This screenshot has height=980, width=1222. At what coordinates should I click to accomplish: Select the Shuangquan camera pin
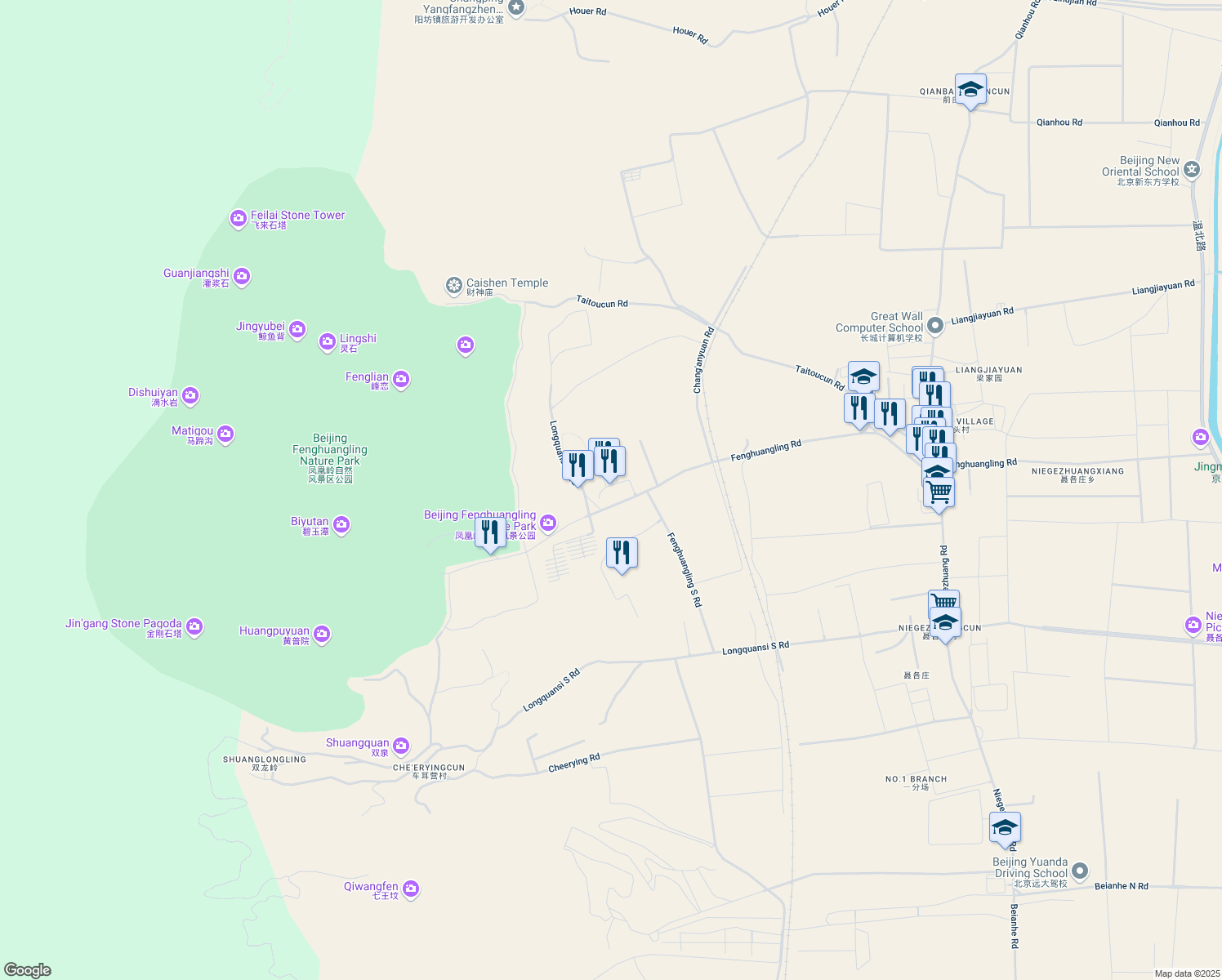[400, 746]
